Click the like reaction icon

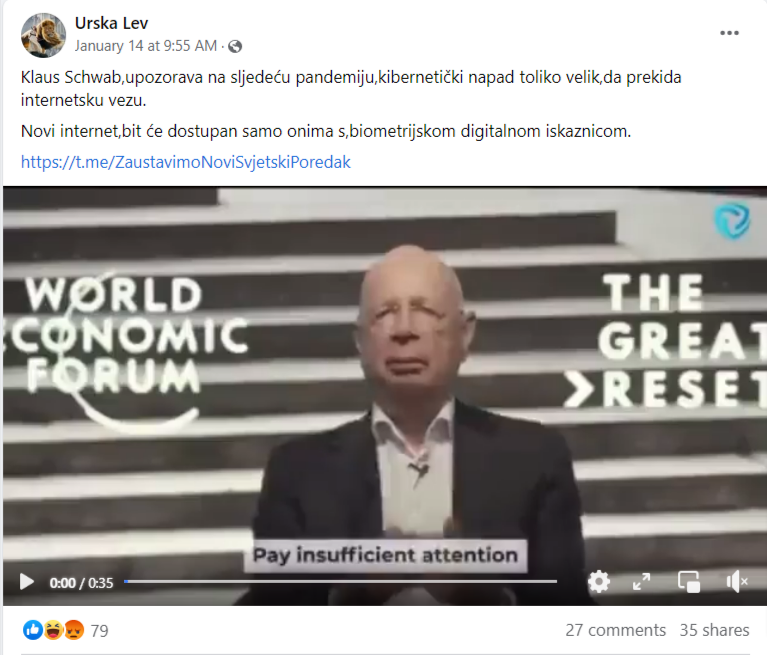pos(33,630)
